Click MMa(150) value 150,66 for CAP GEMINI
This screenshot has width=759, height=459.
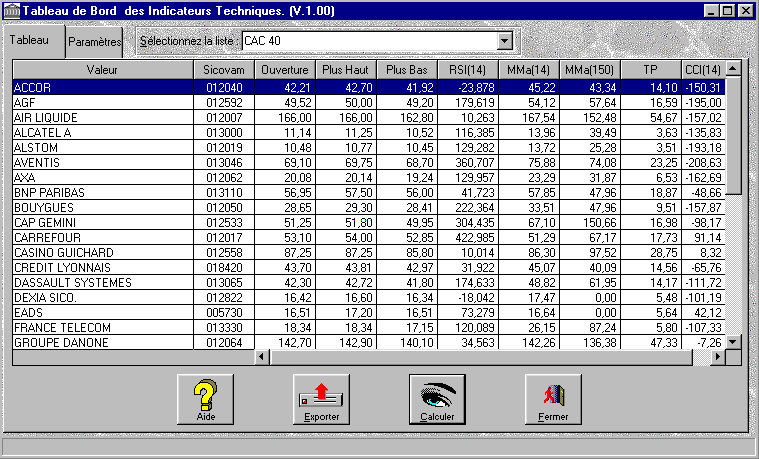[600, 223]
